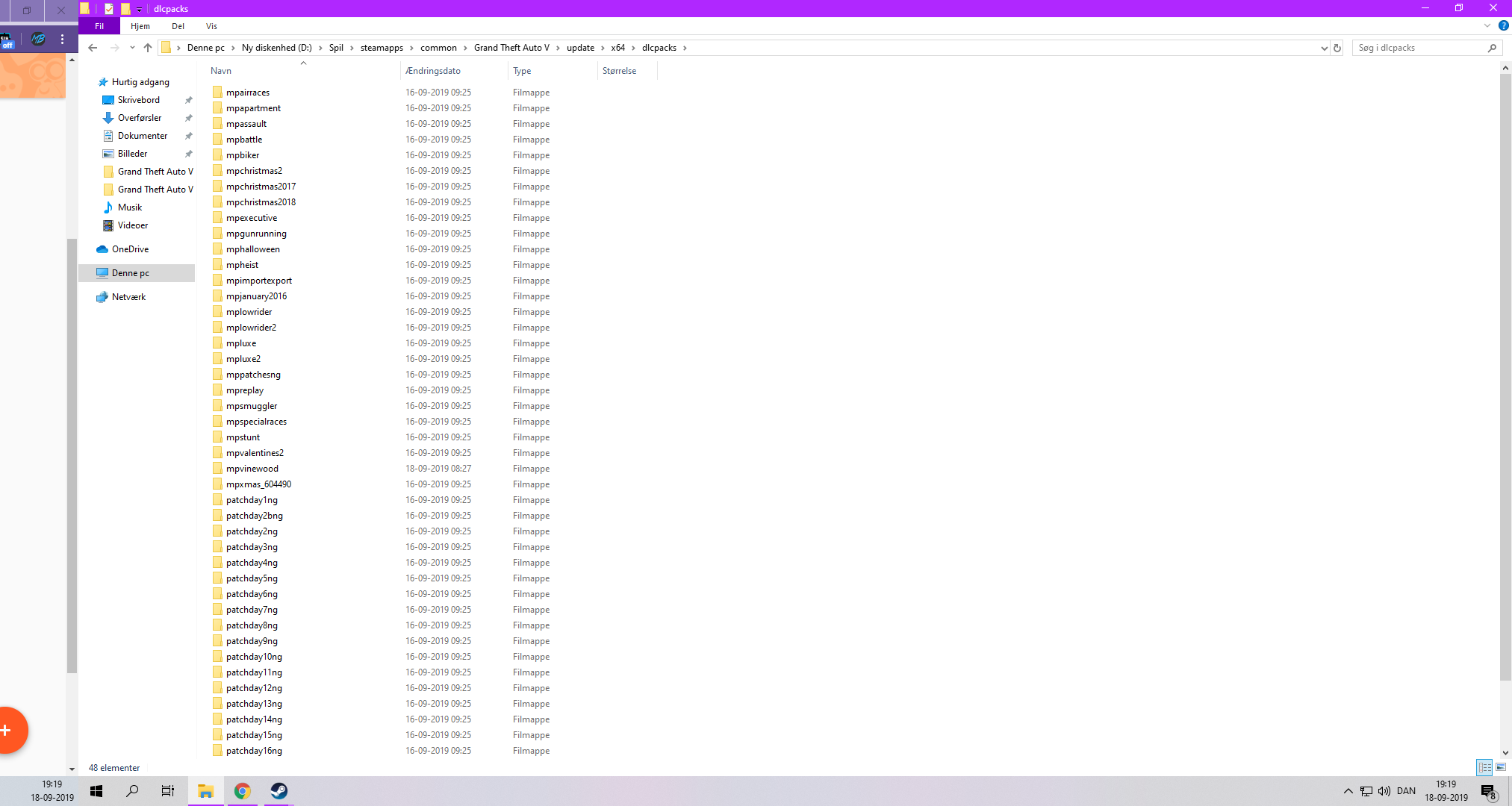Click steamapps in the breadcrumb path
Screen dimensions: 1512x806
pyautogui.click(x=382, y=48)
